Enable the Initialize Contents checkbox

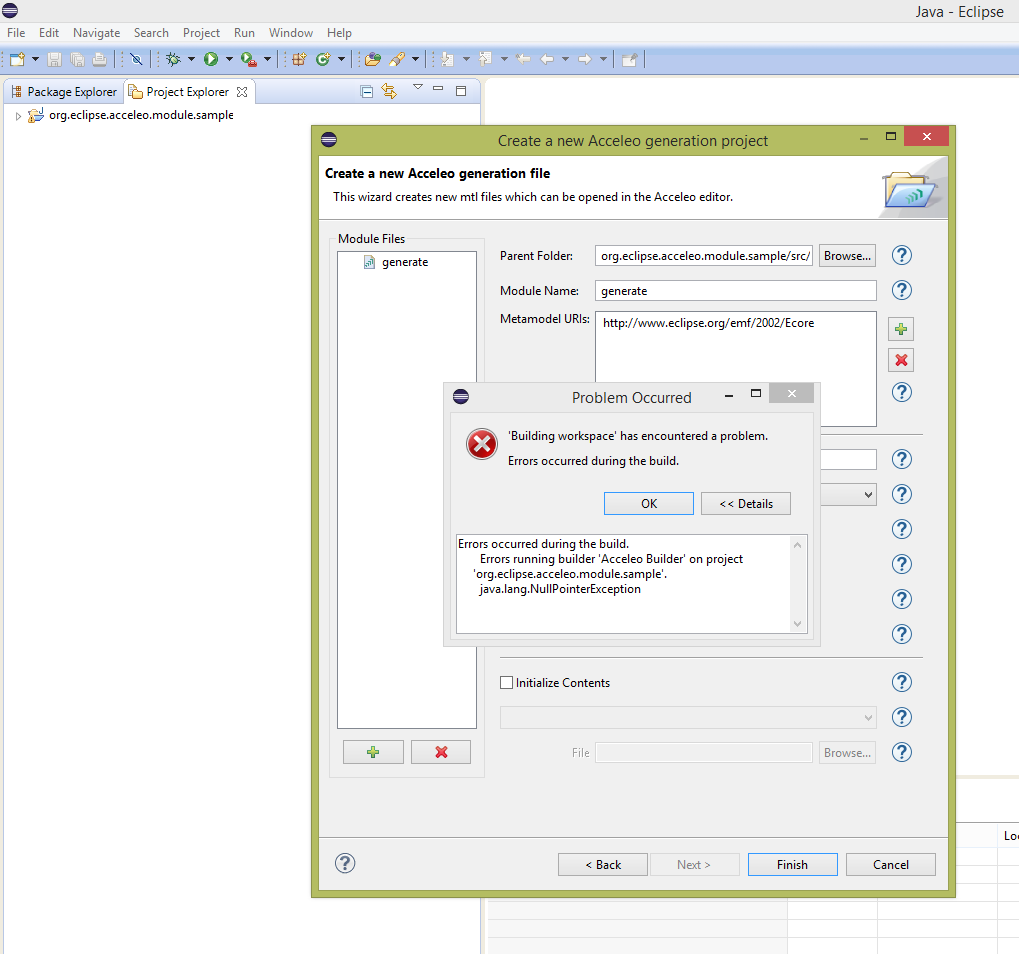(506, 682)
